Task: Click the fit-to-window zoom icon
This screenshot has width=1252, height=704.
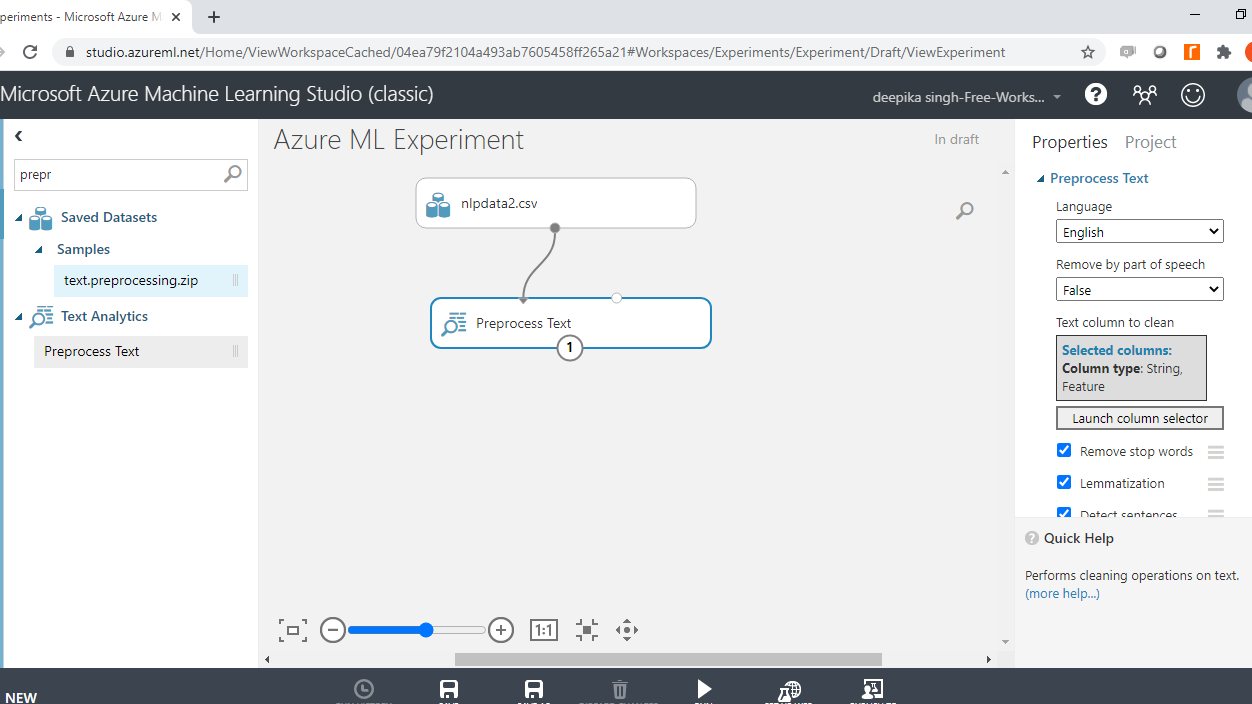Action: pyautogui.click(x=293, y=630)
